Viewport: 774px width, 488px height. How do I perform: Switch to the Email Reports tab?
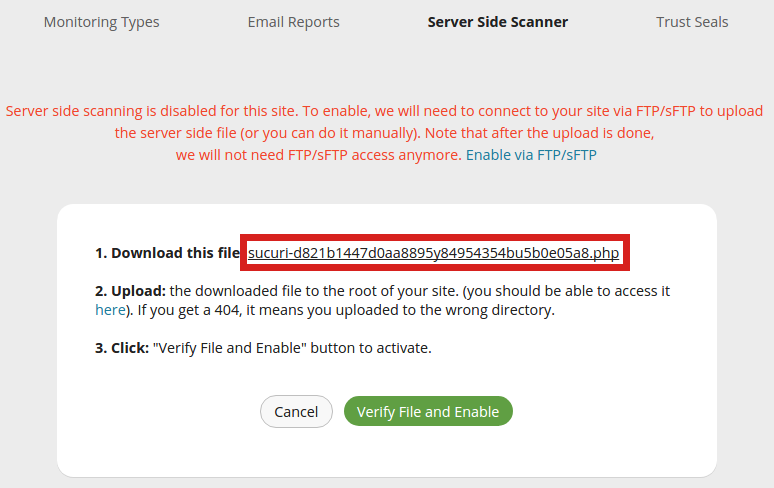[293, 22]
